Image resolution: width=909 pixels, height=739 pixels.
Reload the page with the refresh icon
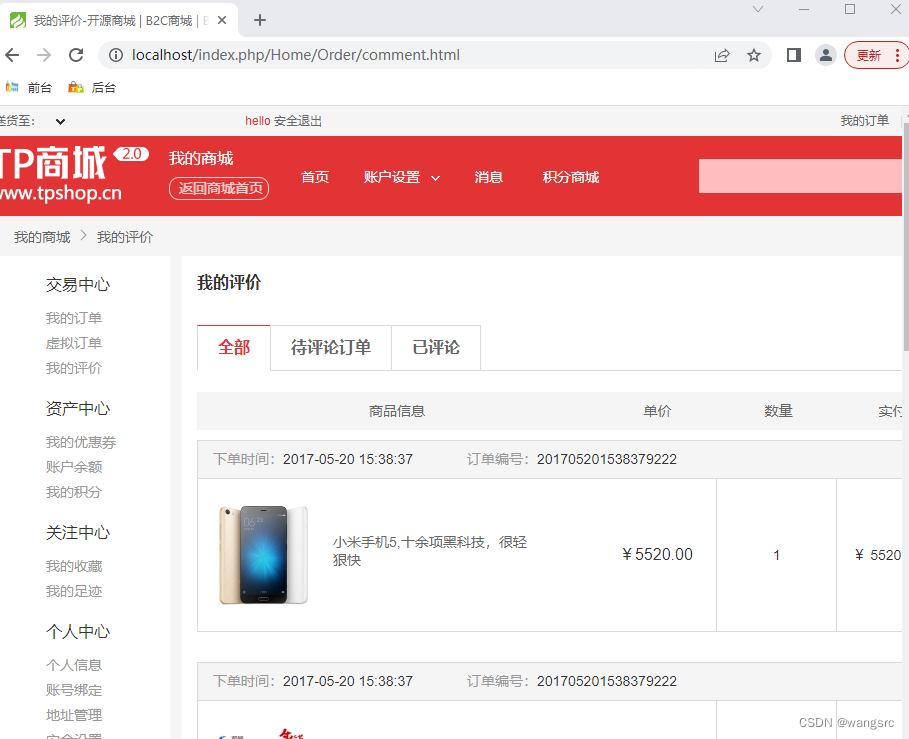coord(76,55)
